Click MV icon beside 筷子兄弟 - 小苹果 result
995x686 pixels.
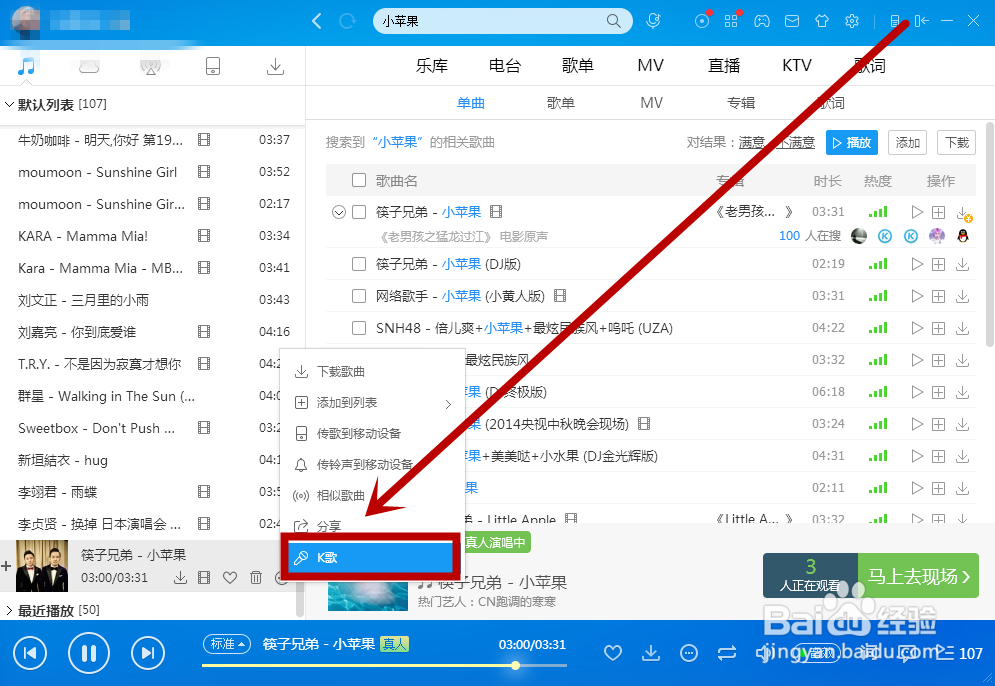click(x=496, y=212)
